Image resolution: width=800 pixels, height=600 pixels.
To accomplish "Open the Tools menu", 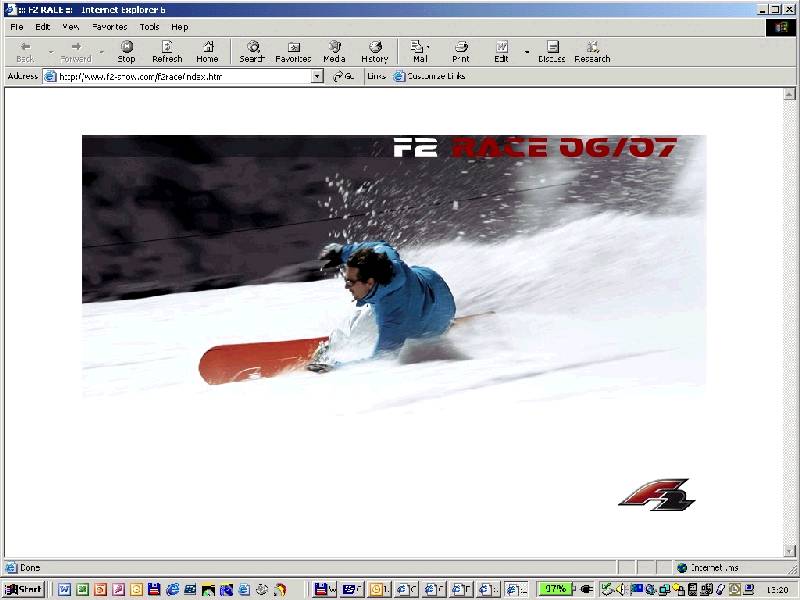I will (x=149, y=27).
